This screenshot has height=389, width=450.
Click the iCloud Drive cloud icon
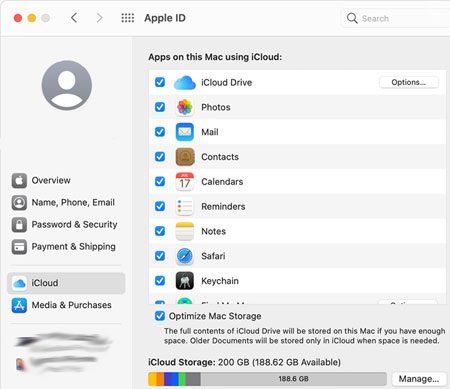tap(185, 83)
